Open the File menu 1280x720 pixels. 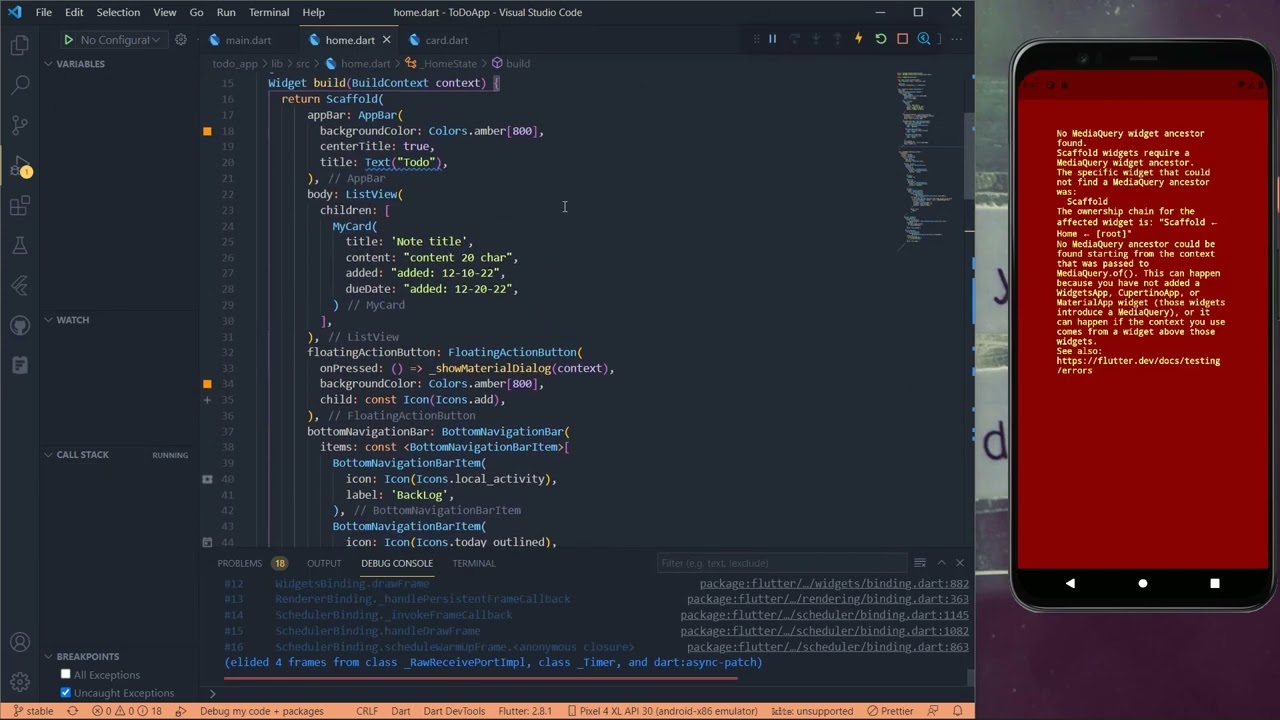(44, 12)
